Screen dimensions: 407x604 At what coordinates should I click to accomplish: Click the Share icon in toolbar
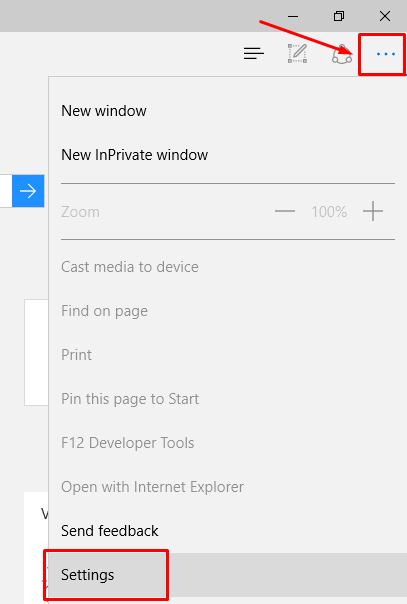tap(342, 54)
